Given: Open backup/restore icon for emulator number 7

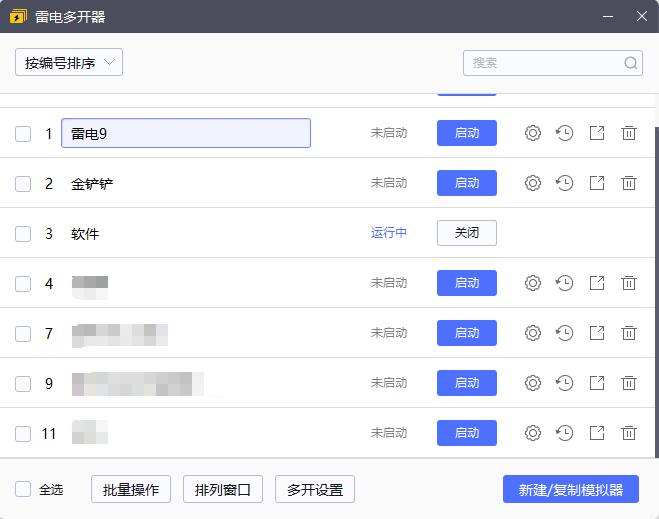Looking at the screenshot, I should click(x=564, y=333).
